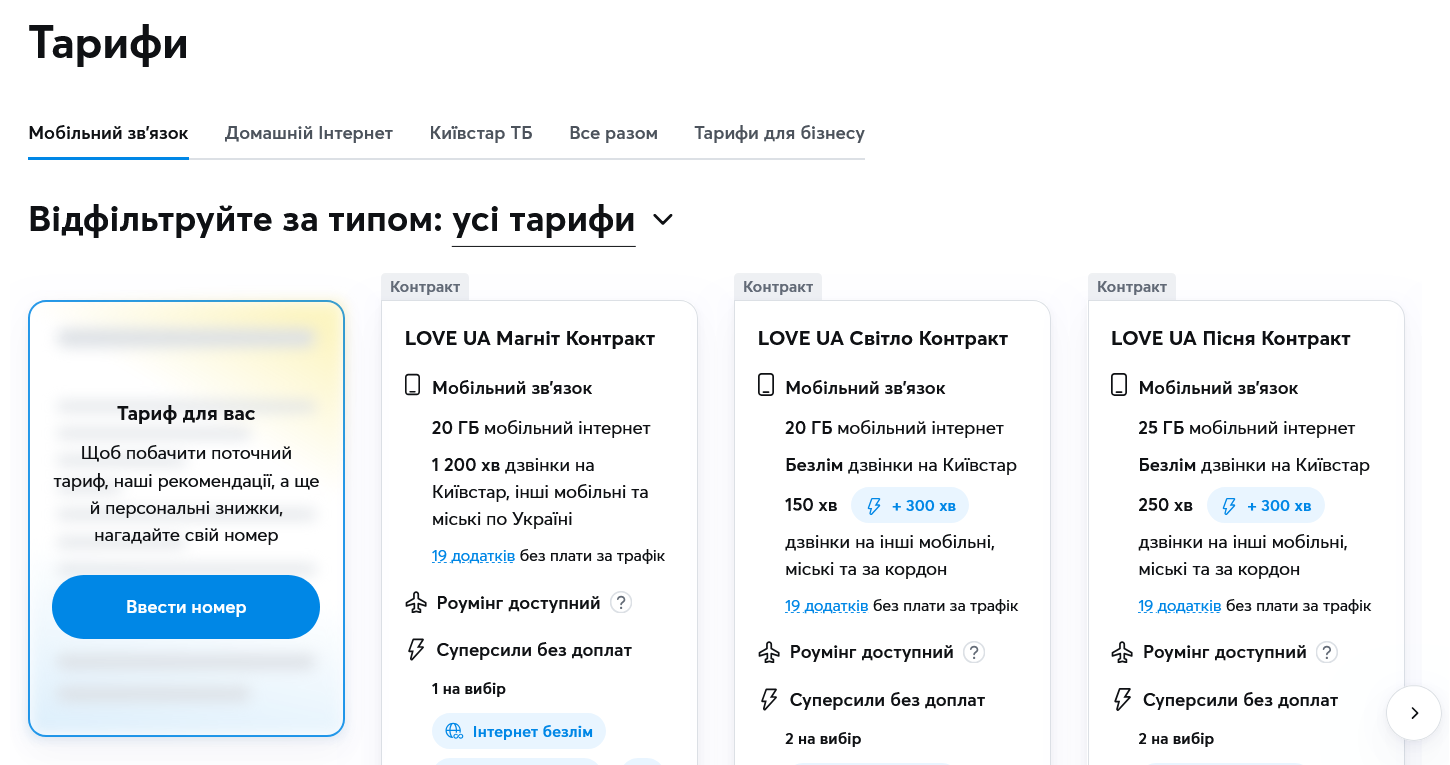The width and height of the screenshot is (1450, 765).
Task: Open 19 додатків link in Магніт card
Action: tap(473, 556)
